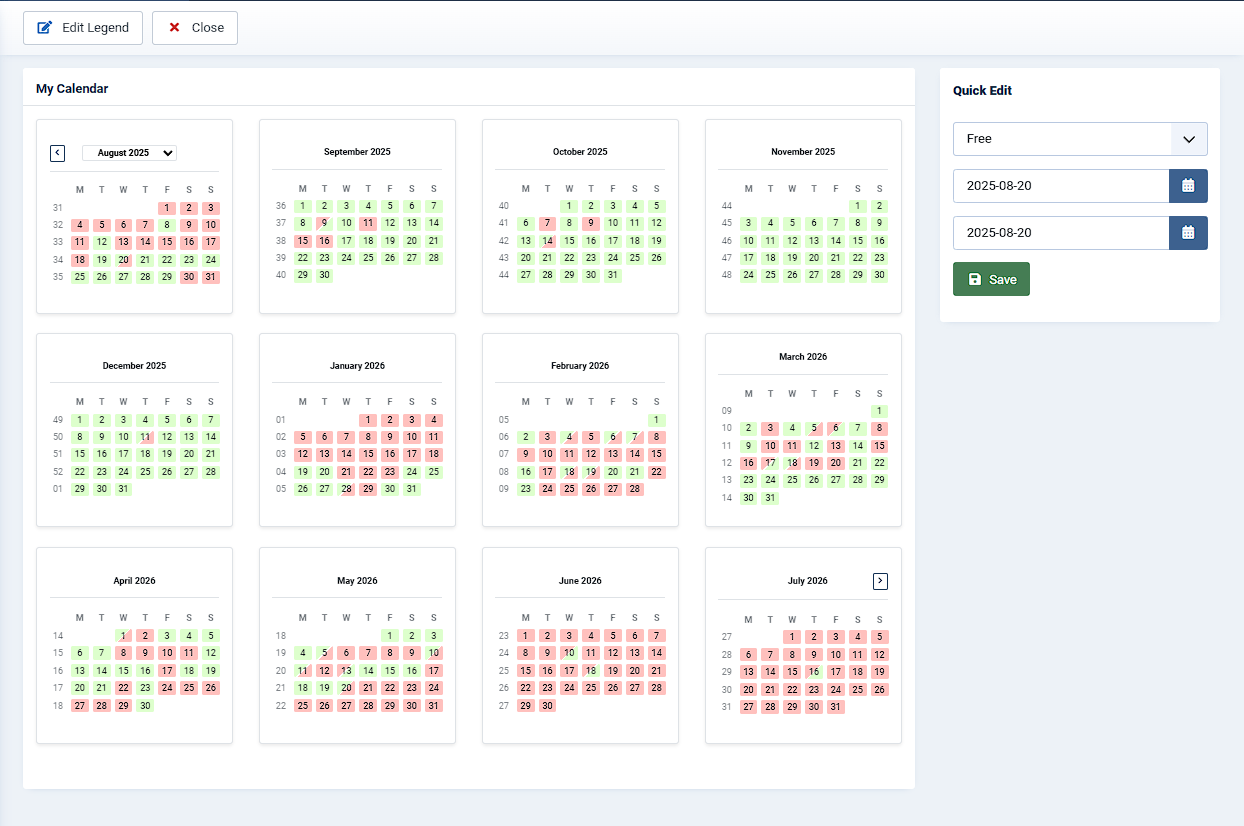Select July 16, 2026 day cell
Viewport: 1244px width, 826px height.
point(814,672)
